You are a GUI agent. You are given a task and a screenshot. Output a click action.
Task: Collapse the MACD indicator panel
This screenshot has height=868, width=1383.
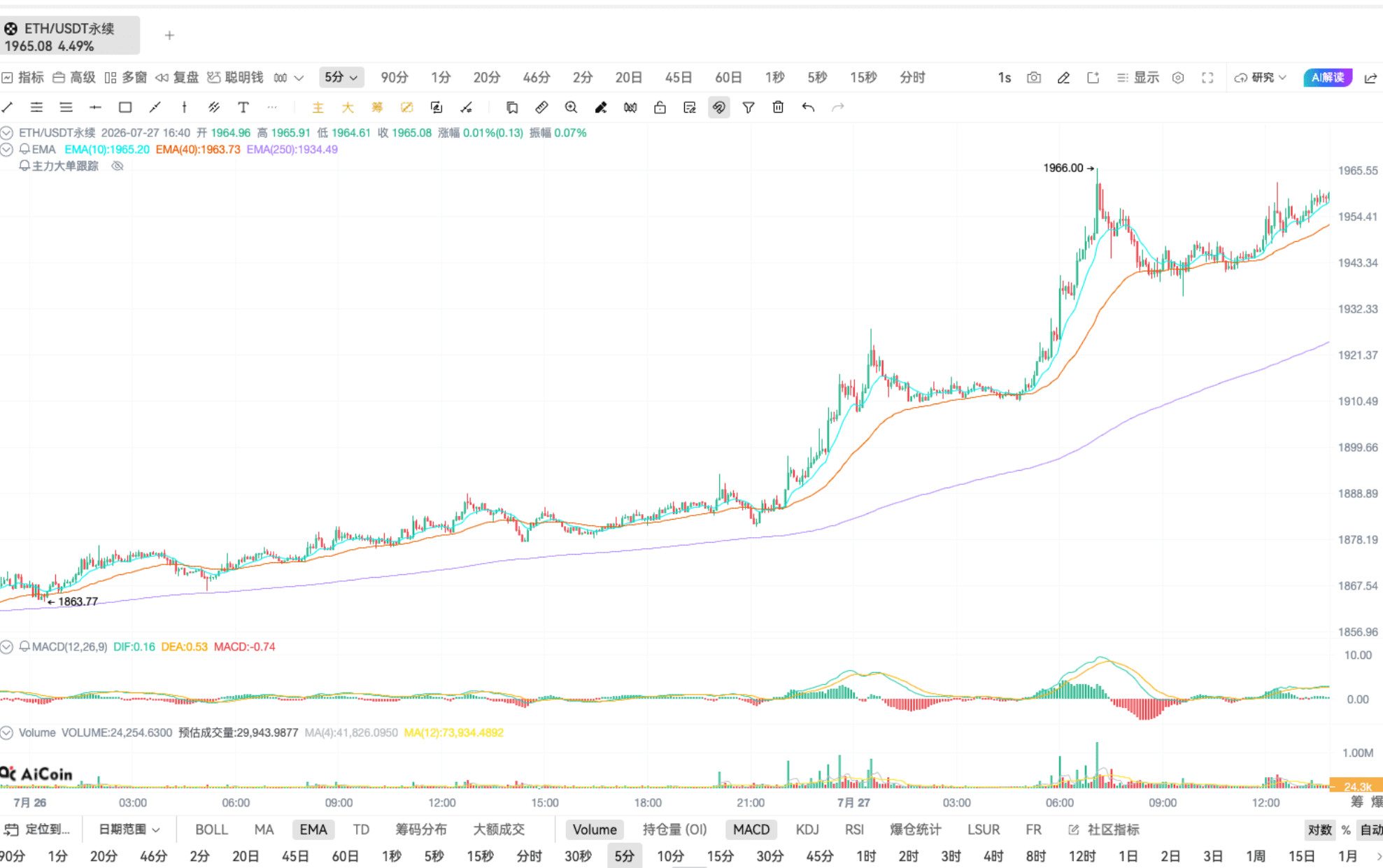[7, 647]
